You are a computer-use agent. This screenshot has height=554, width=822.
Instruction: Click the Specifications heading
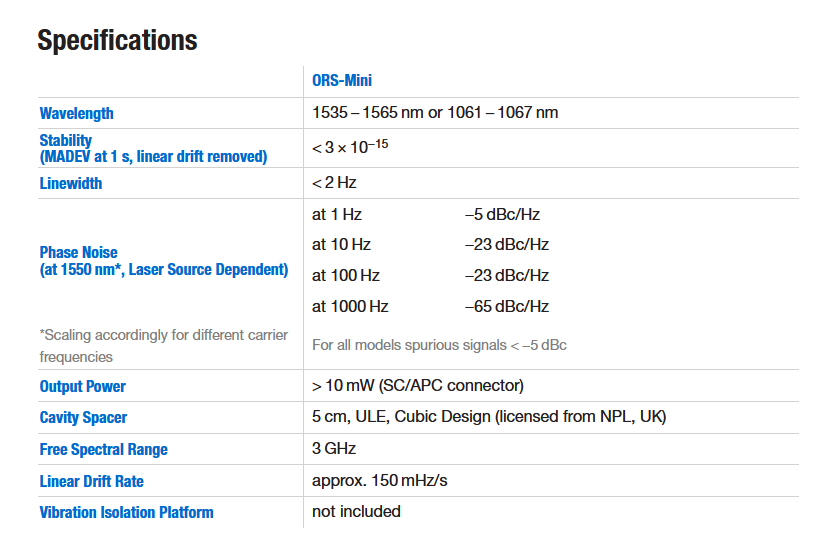pyautogui.click(x=117, y=41)
